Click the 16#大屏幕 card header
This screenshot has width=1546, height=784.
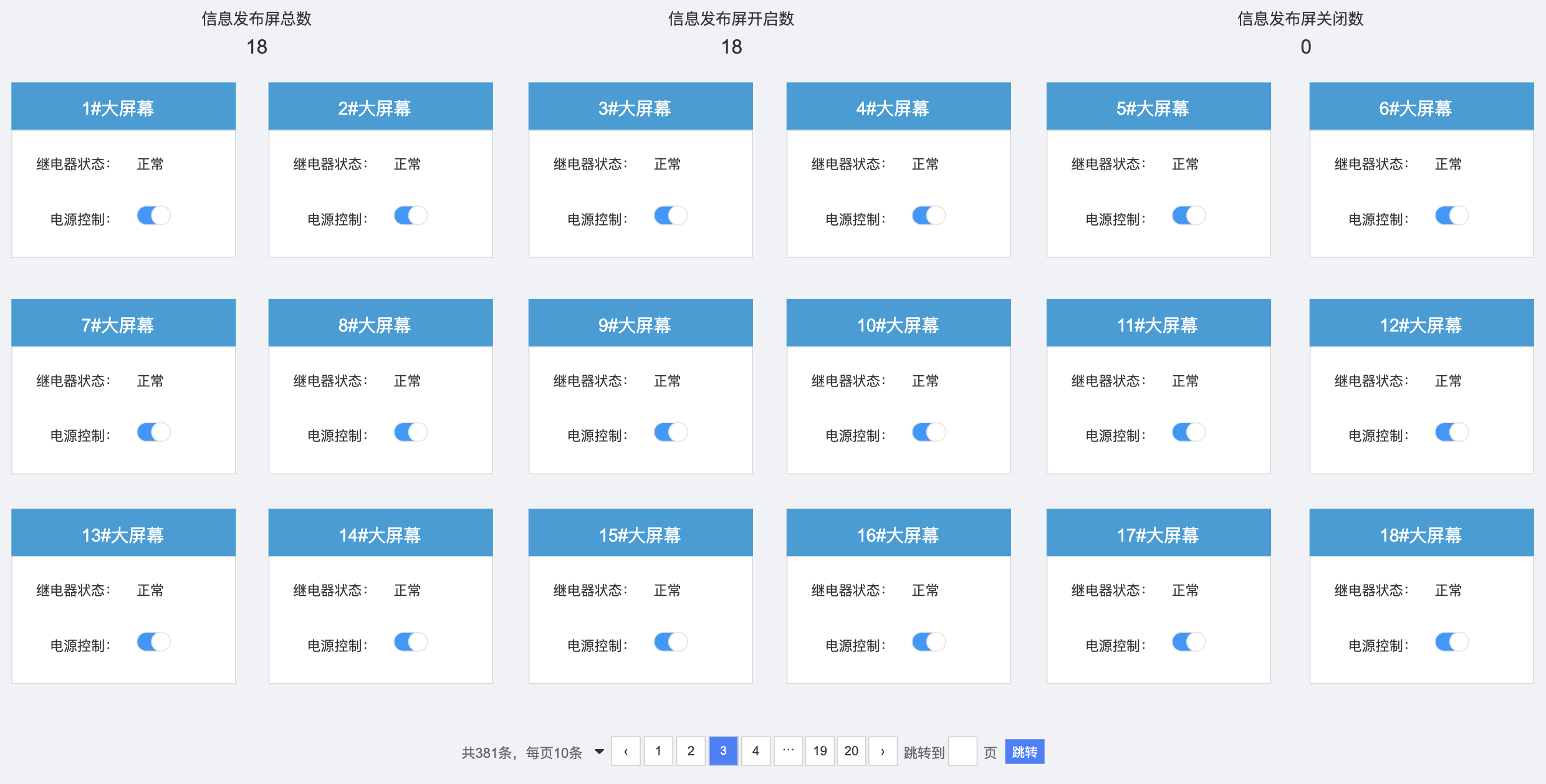[x=898, y=534]
